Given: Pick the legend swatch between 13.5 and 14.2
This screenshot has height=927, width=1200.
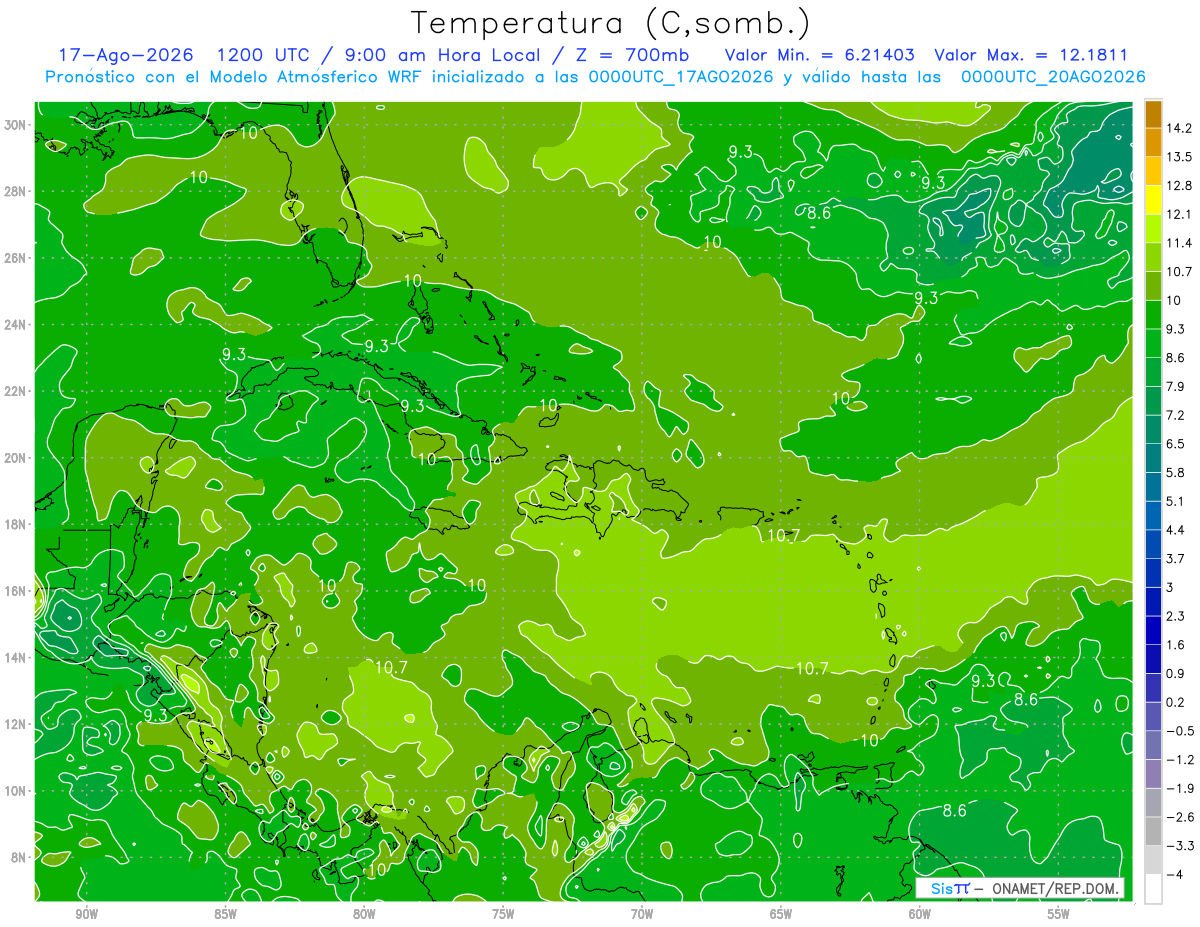Looking at the screenshot, I should [x=1153, y=143].
